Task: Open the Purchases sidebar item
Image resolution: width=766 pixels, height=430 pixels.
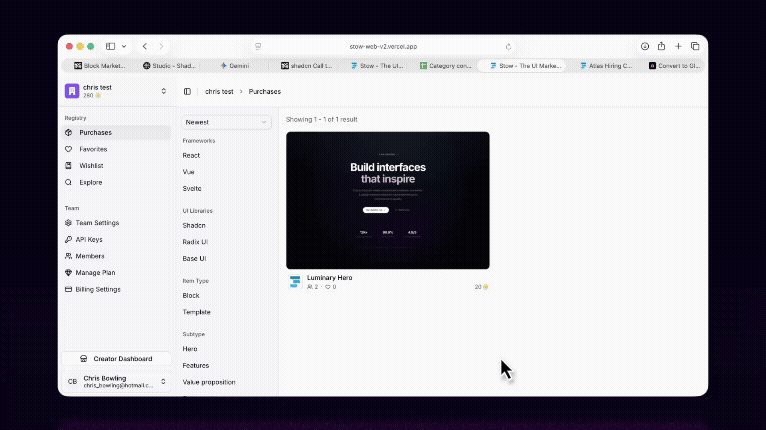Action: click(x=117, y=132)
